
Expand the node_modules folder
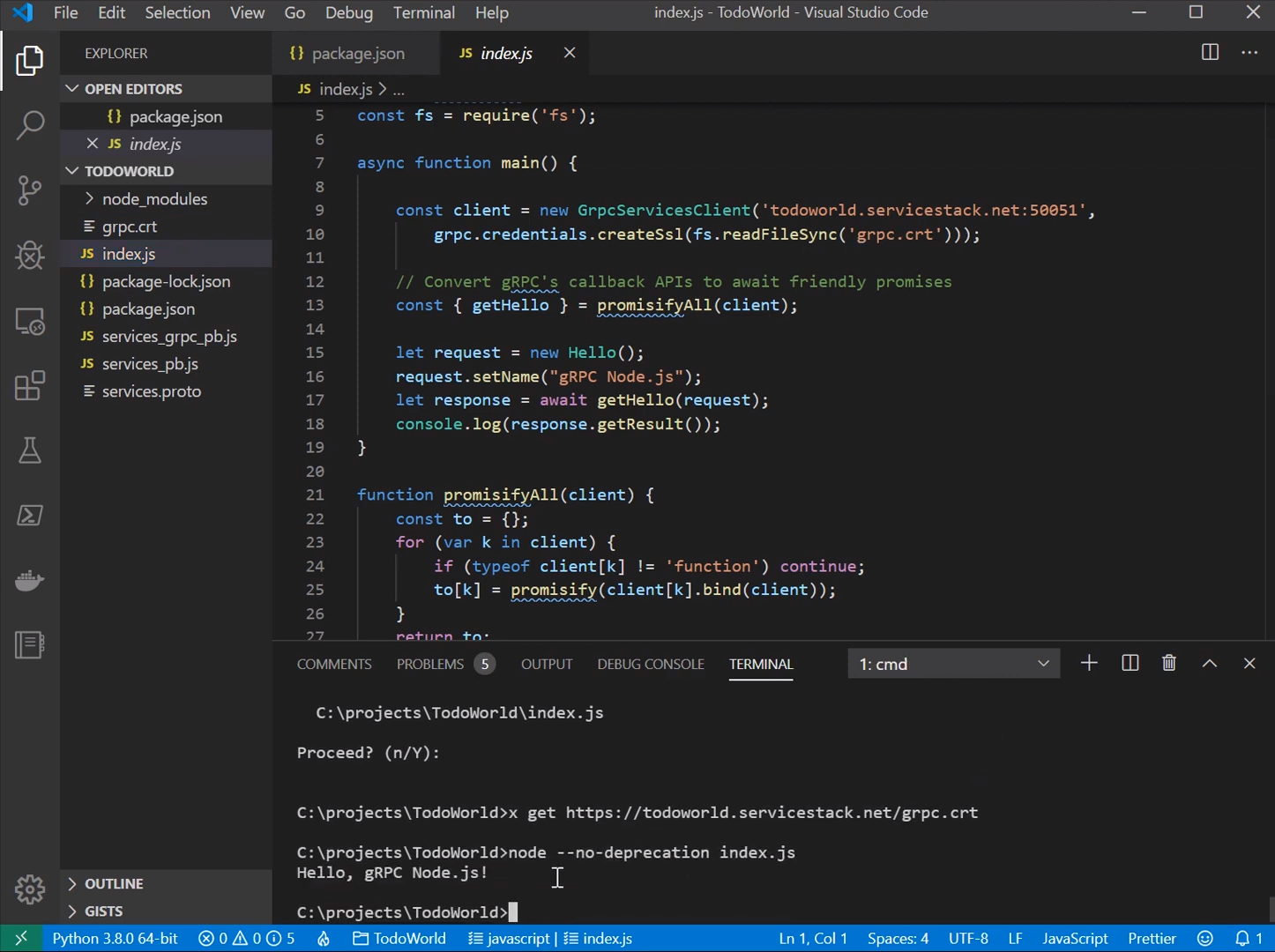(x=89, y=198)
